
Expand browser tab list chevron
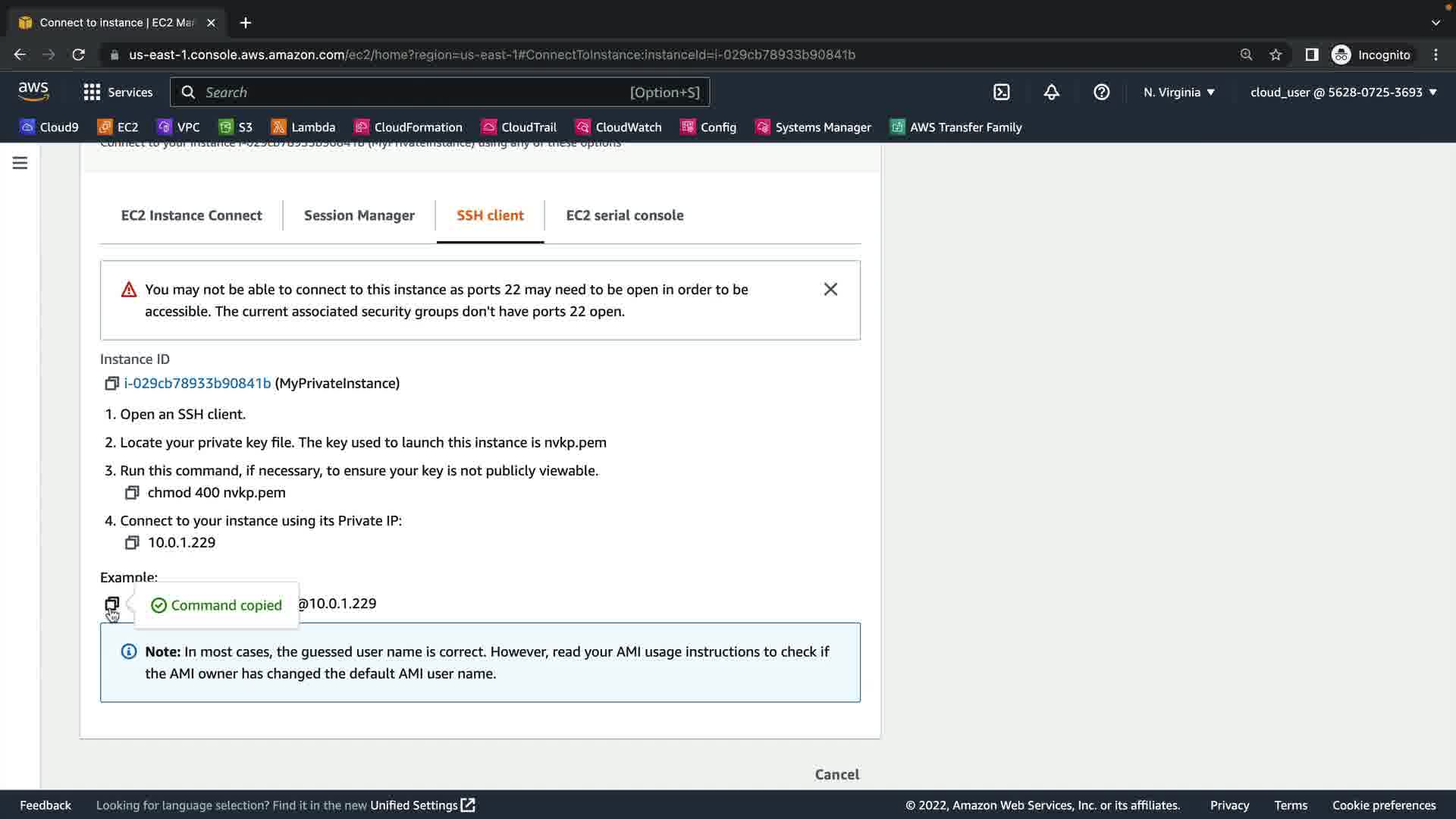click(x=1436, y=23)
